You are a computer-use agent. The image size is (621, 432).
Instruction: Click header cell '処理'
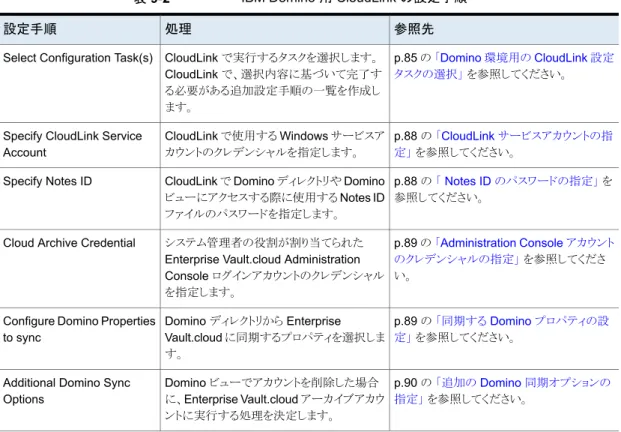click(x=275, y=29)
